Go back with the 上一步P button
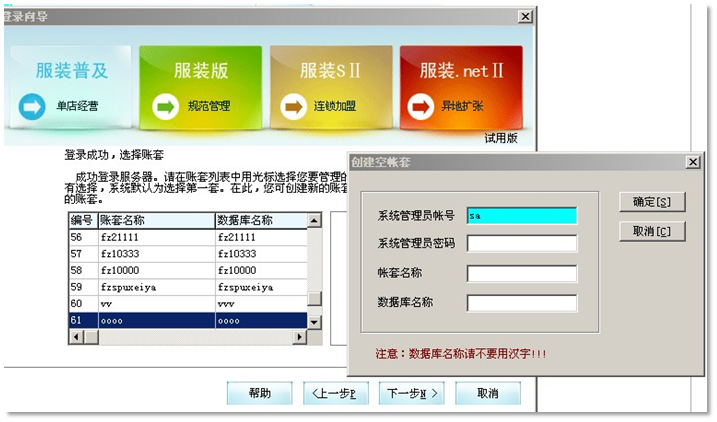The height and width of the screenshot is (422, 717). (336, 393)
